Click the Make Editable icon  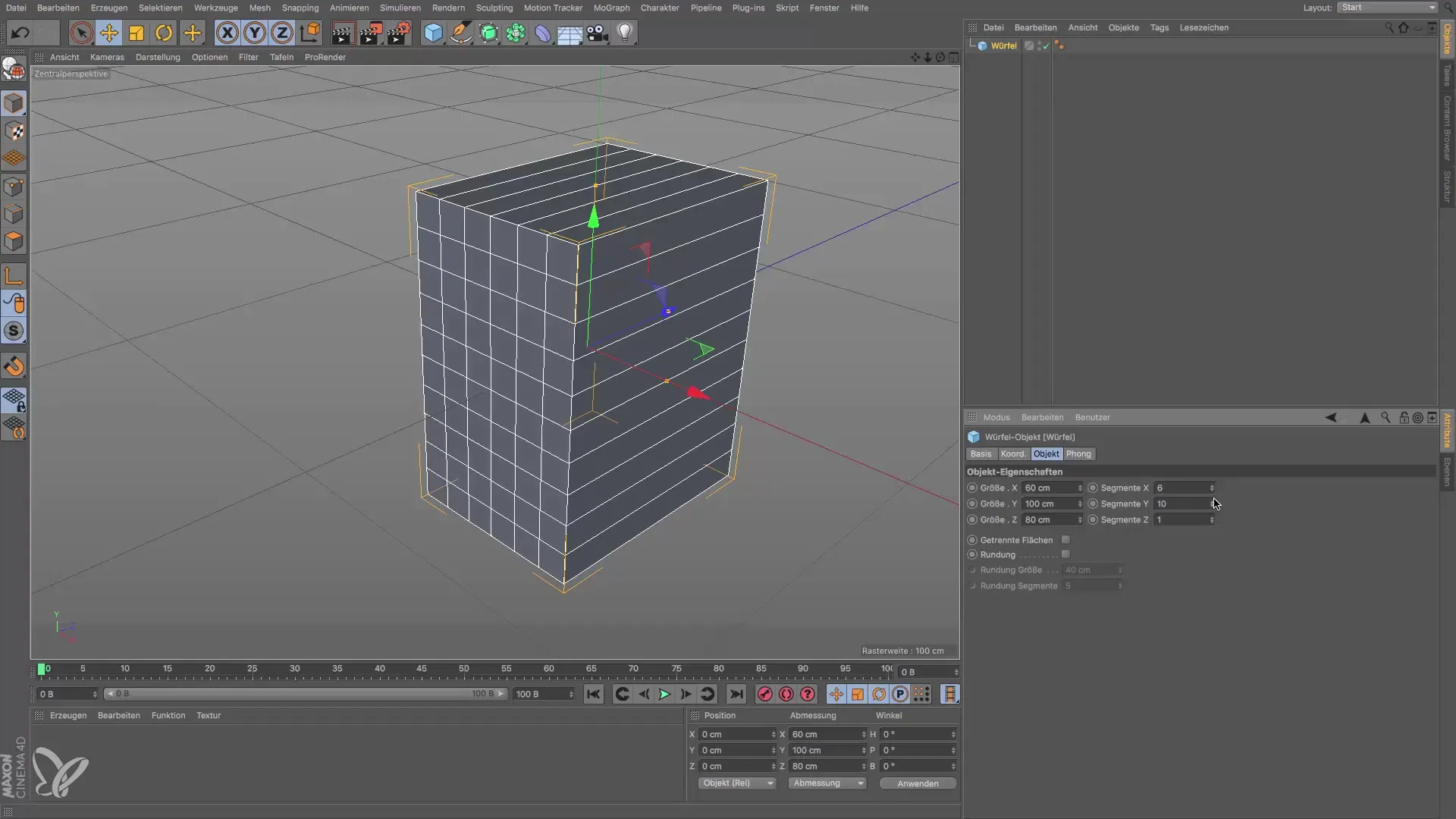(x=14, y=69)
